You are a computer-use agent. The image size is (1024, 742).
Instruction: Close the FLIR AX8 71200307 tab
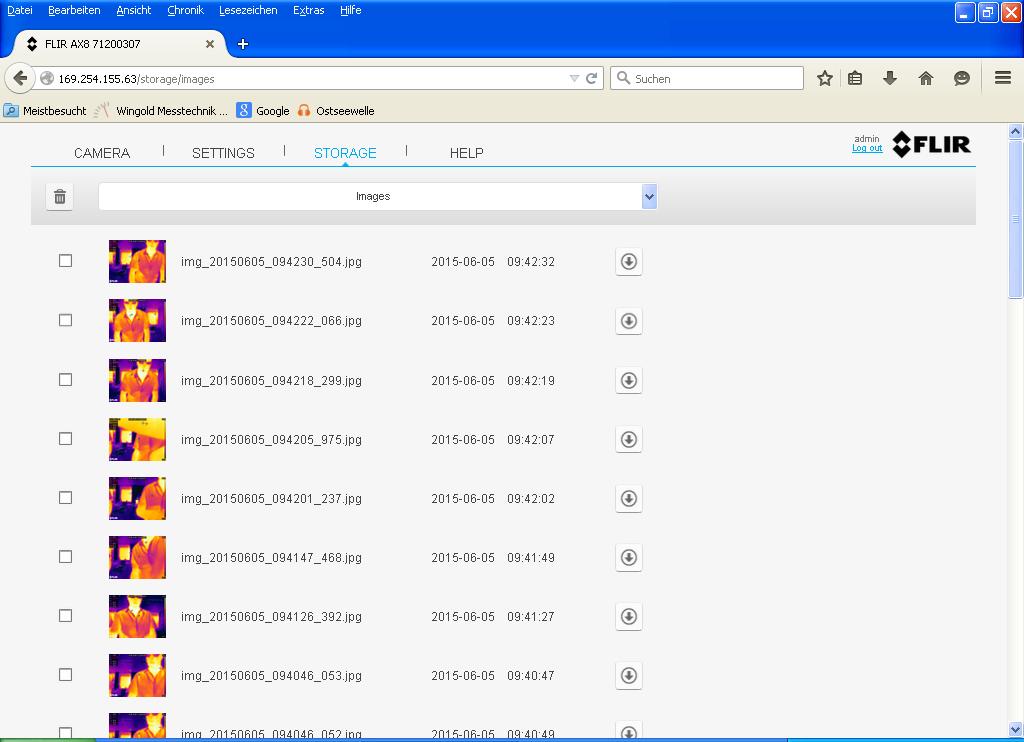[210, 44]
